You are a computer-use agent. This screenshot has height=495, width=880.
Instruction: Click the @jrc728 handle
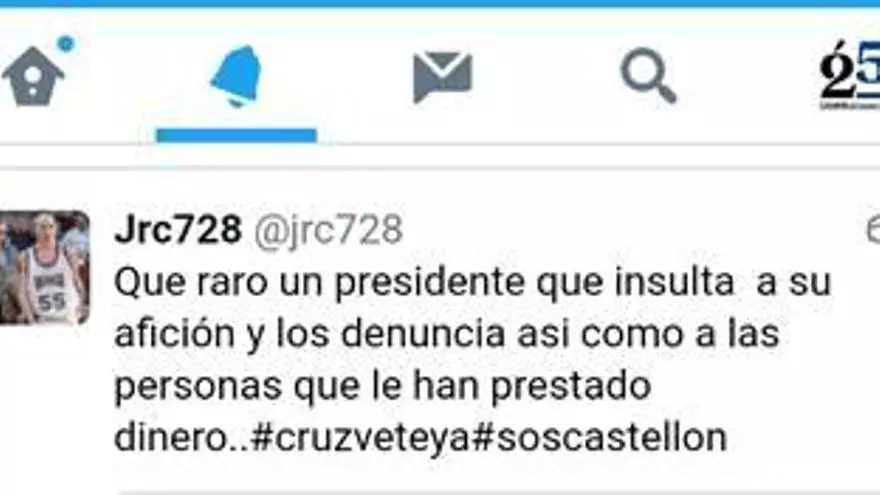[x=328, y=230]
